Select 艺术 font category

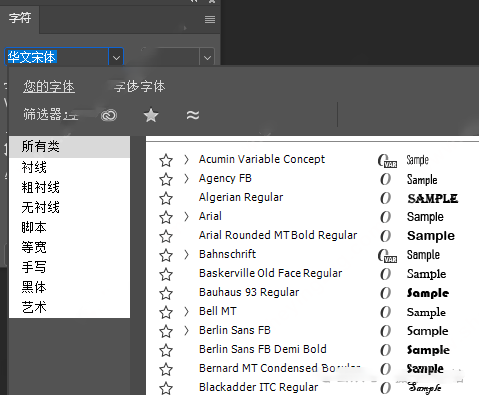pos(69,307)
